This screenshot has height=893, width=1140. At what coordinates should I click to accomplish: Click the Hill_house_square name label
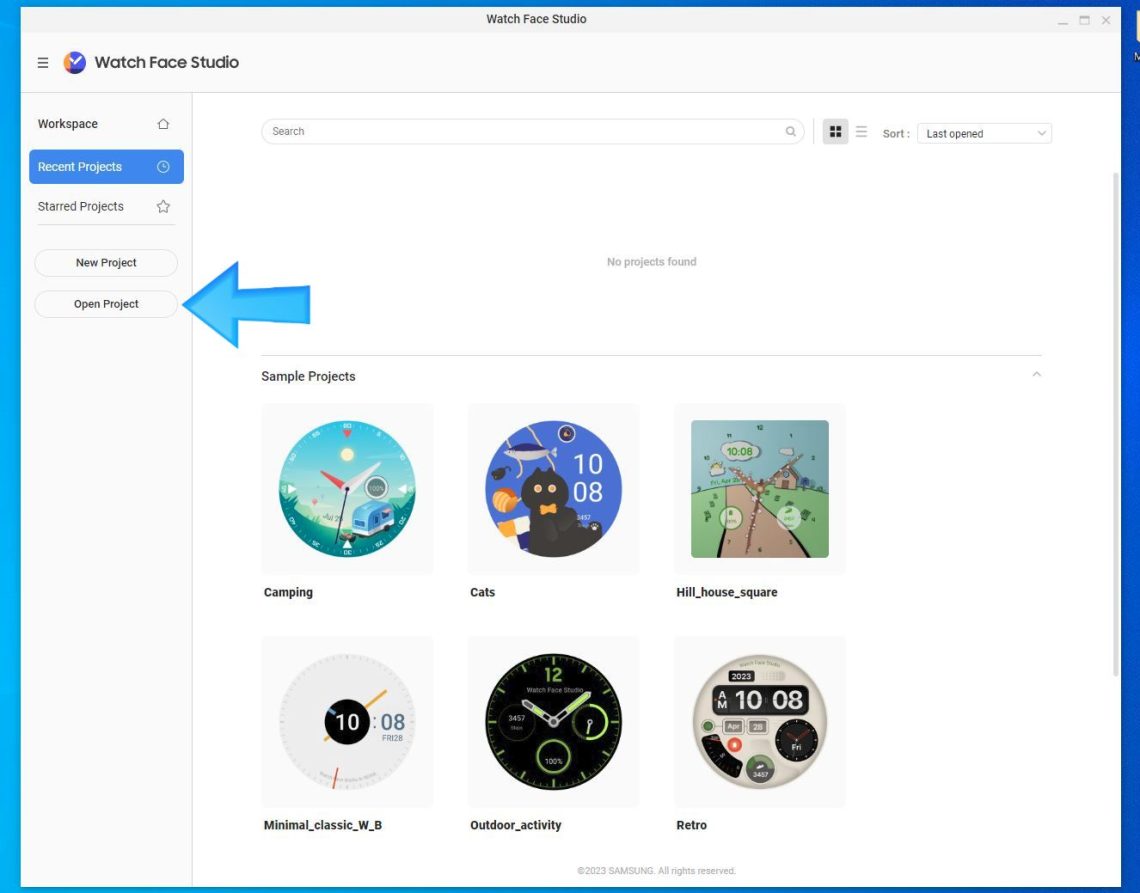726,592
